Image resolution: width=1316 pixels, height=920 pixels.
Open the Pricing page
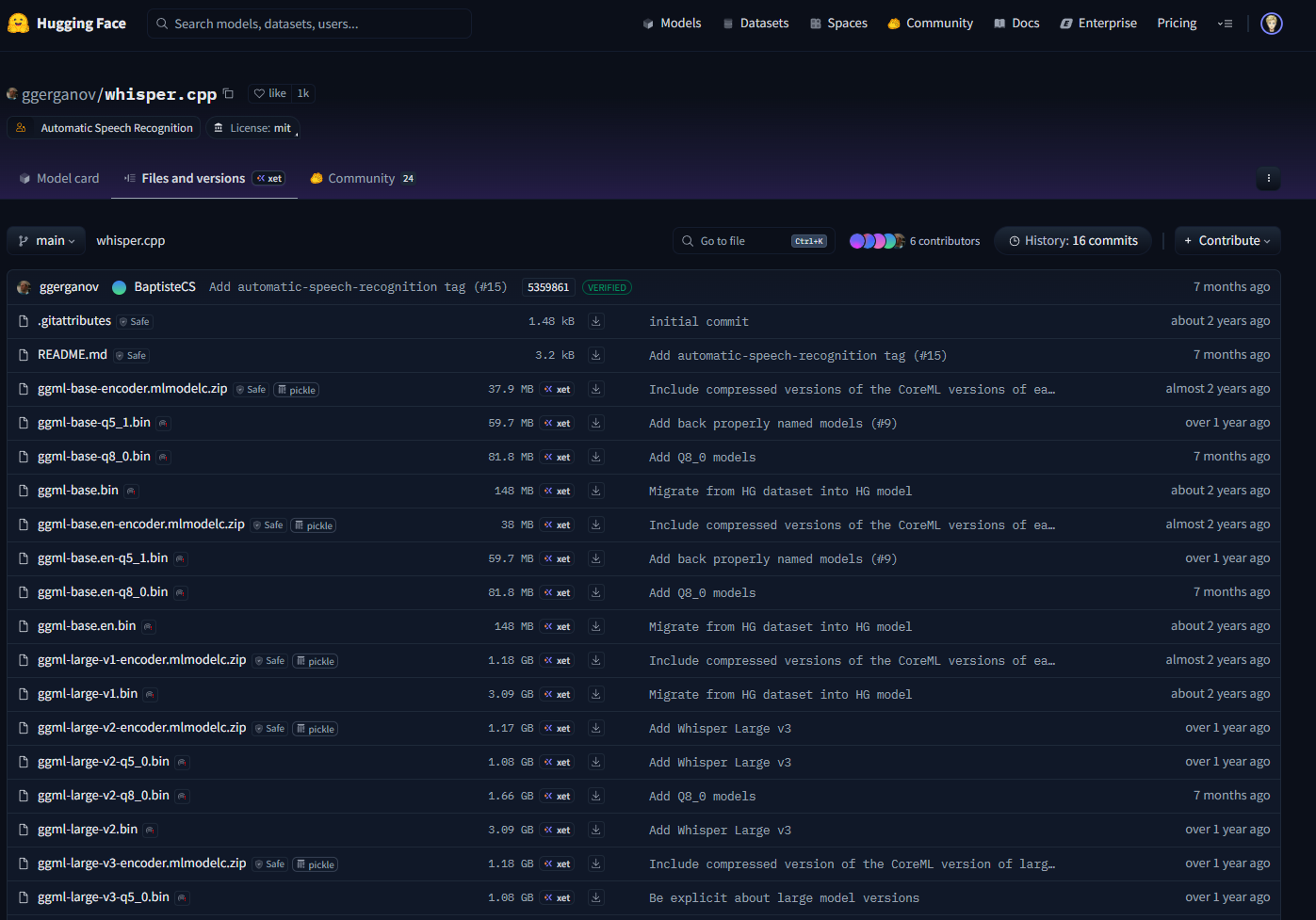pos(1177,24)
